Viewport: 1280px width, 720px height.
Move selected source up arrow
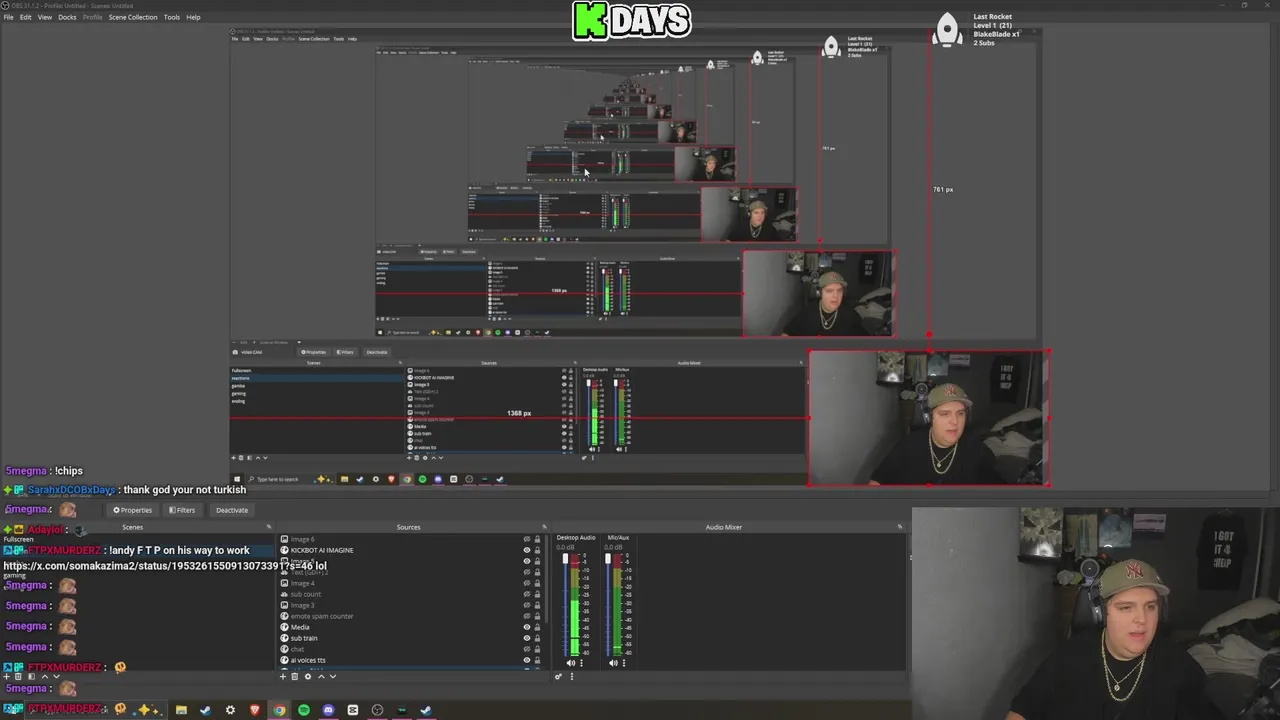coord(321,676)
